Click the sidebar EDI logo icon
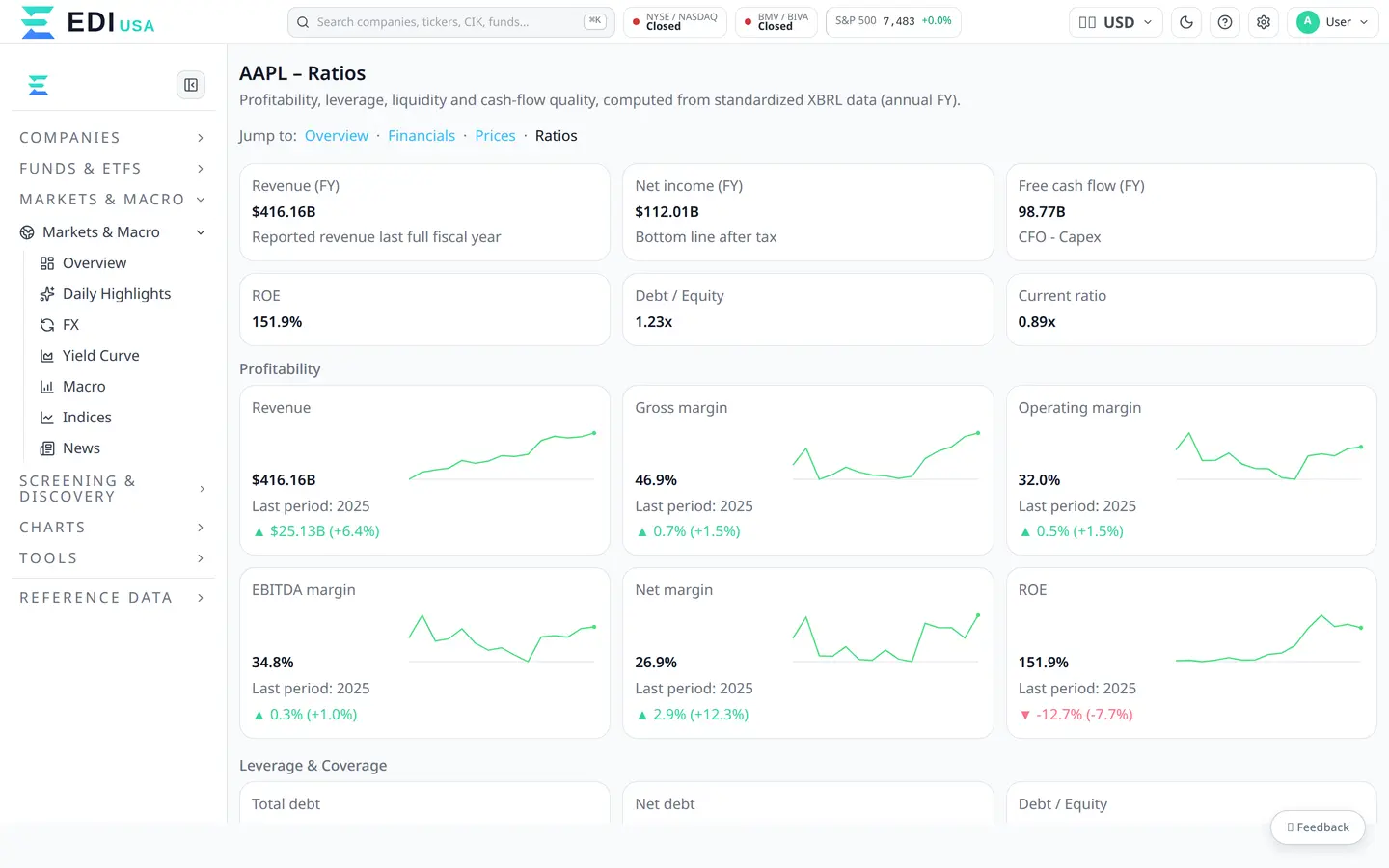 pyautogui.click(x=39, y=85)
